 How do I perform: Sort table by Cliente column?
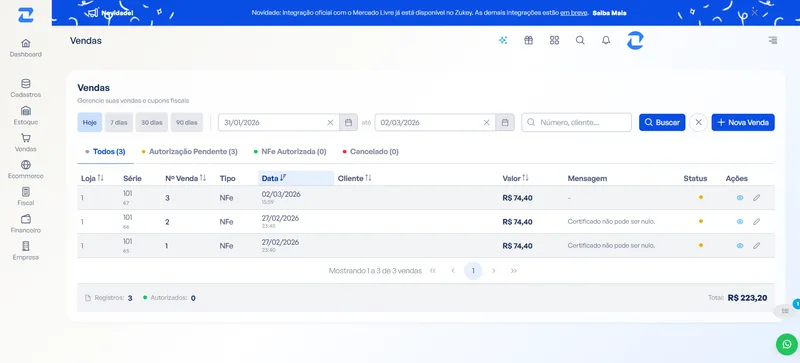(x=355, y=178)
